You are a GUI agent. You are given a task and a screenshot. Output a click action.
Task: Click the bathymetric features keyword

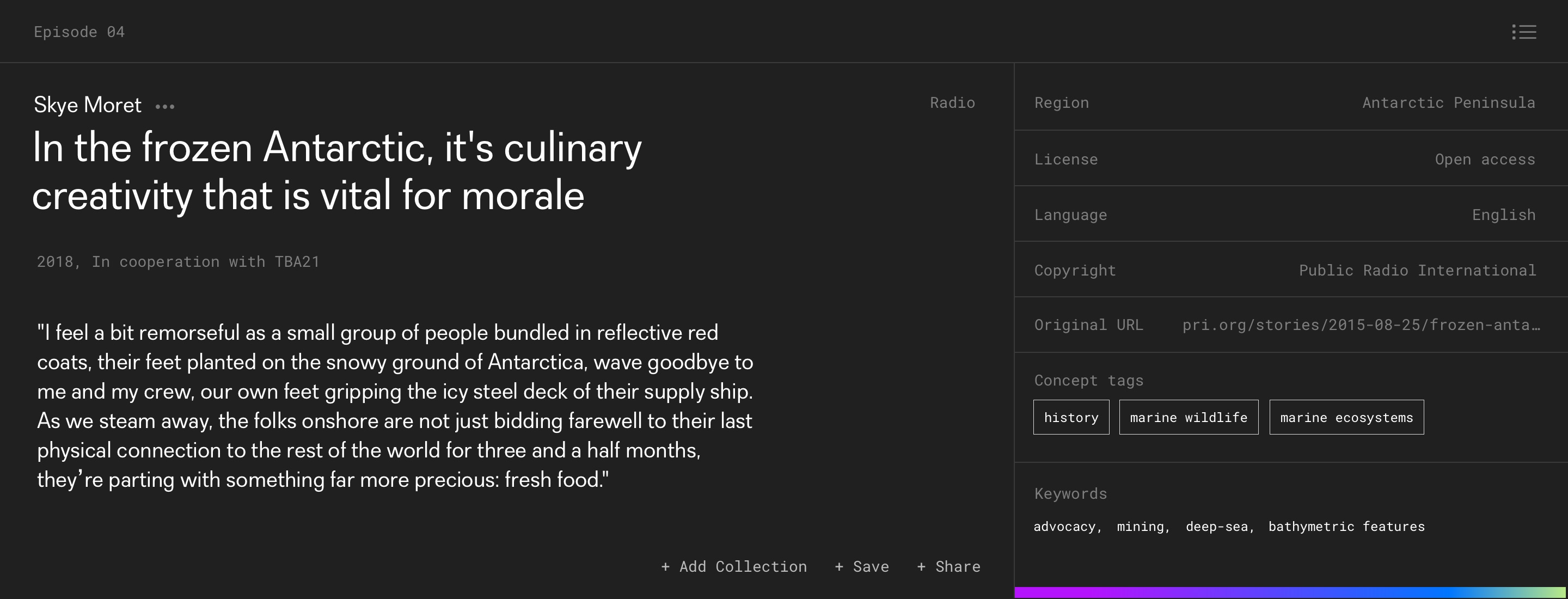[x=1346, y=527]
